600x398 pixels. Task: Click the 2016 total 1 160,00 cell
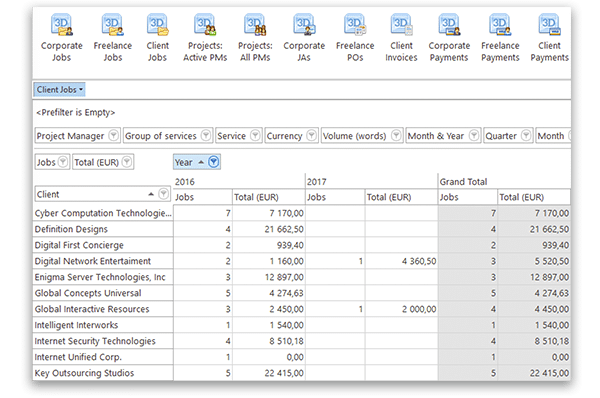point(269,261)
